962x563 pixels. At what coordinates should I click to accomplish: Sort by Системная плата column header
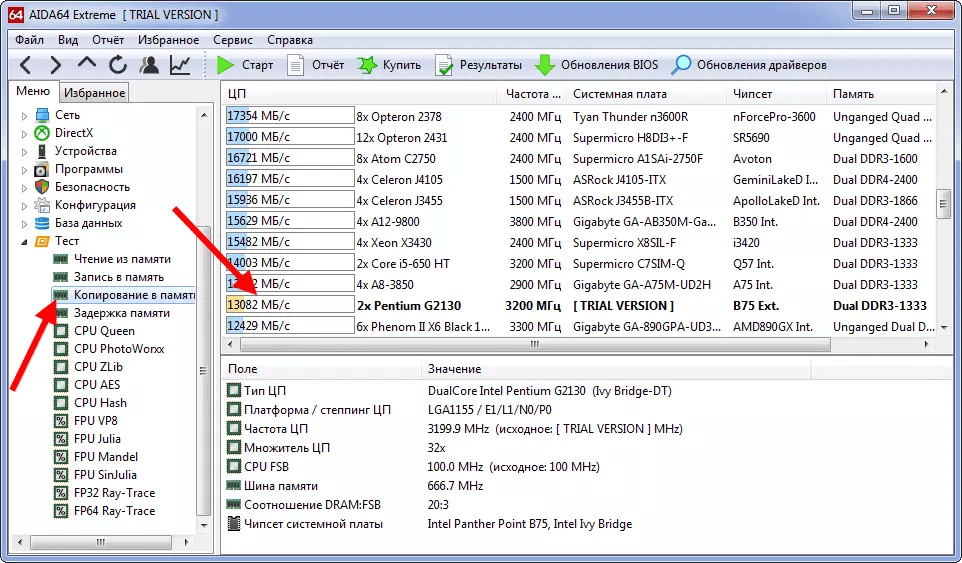pyautogui.click(x=646, y=94)
